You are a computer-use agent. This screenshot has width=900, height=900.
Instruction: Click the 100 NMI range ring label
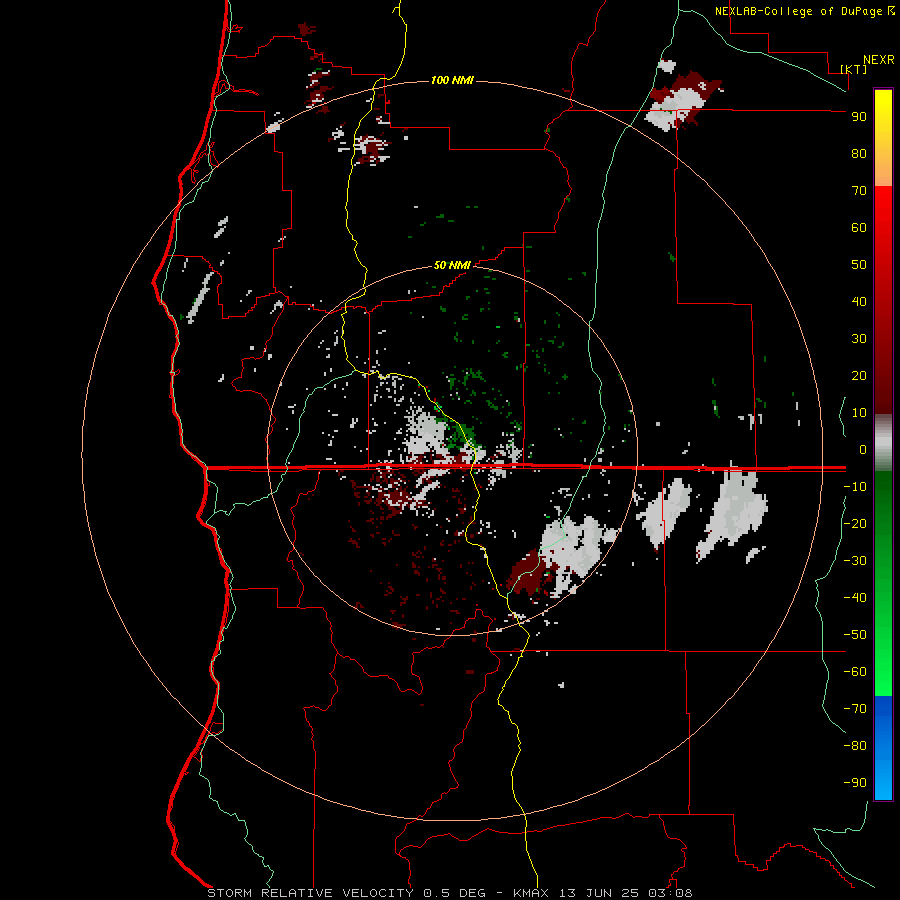pyautogui.click(x=452, y=80)
